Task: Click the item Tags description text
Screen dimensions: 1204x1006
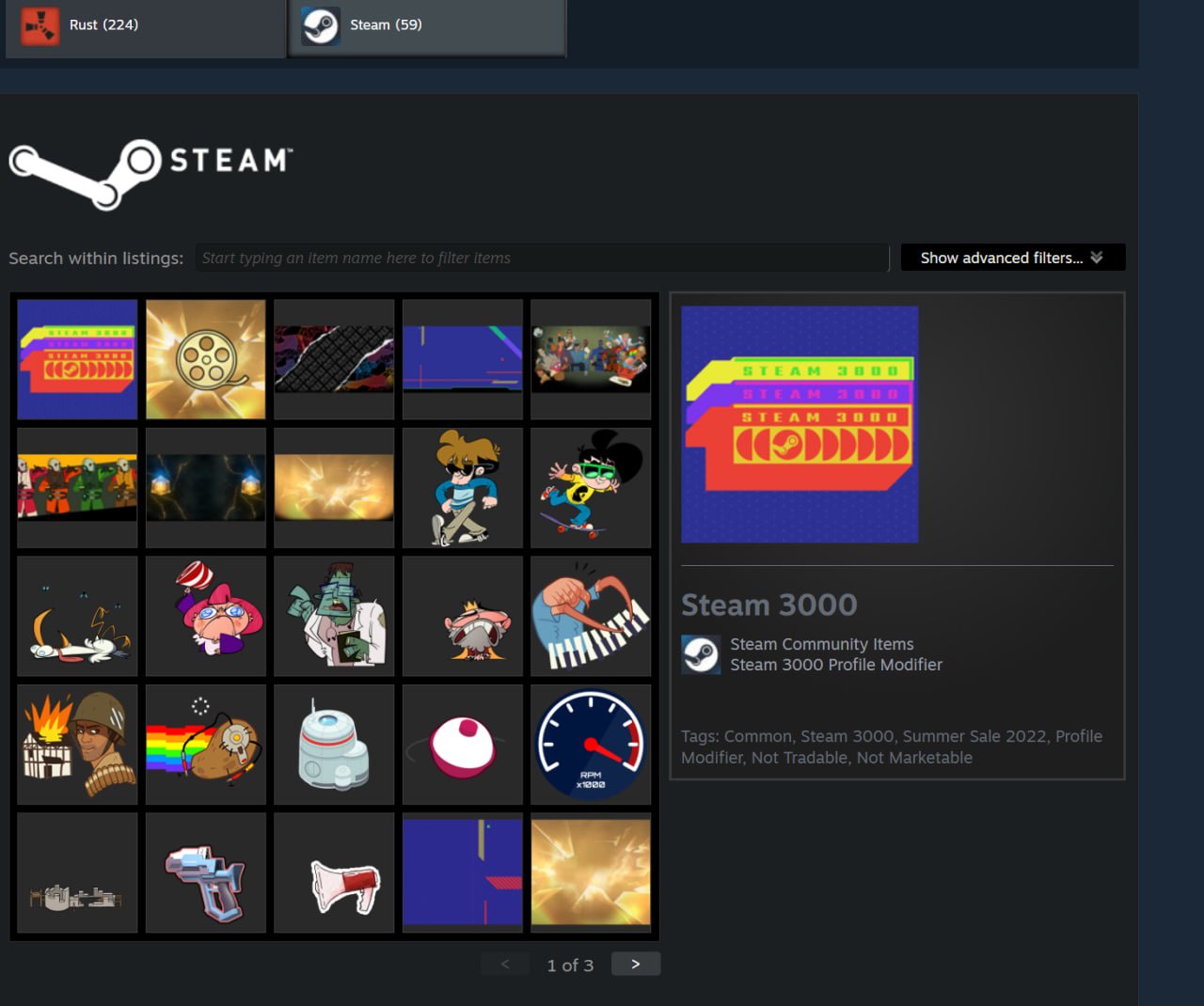Action: tap(892, 747)
